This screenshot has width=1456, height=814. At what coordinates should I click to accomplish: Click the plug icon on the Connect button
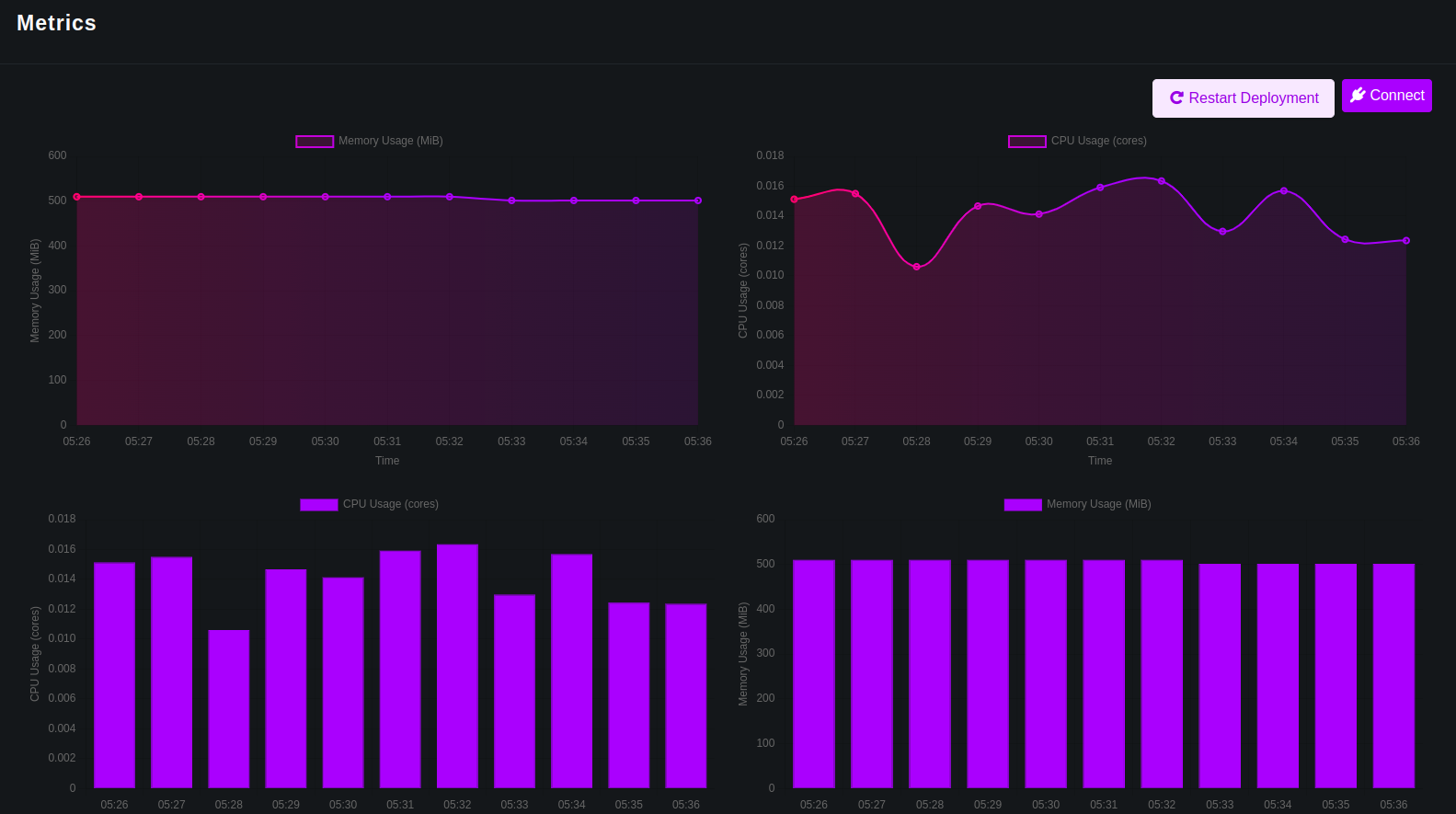coord(1357,96)
